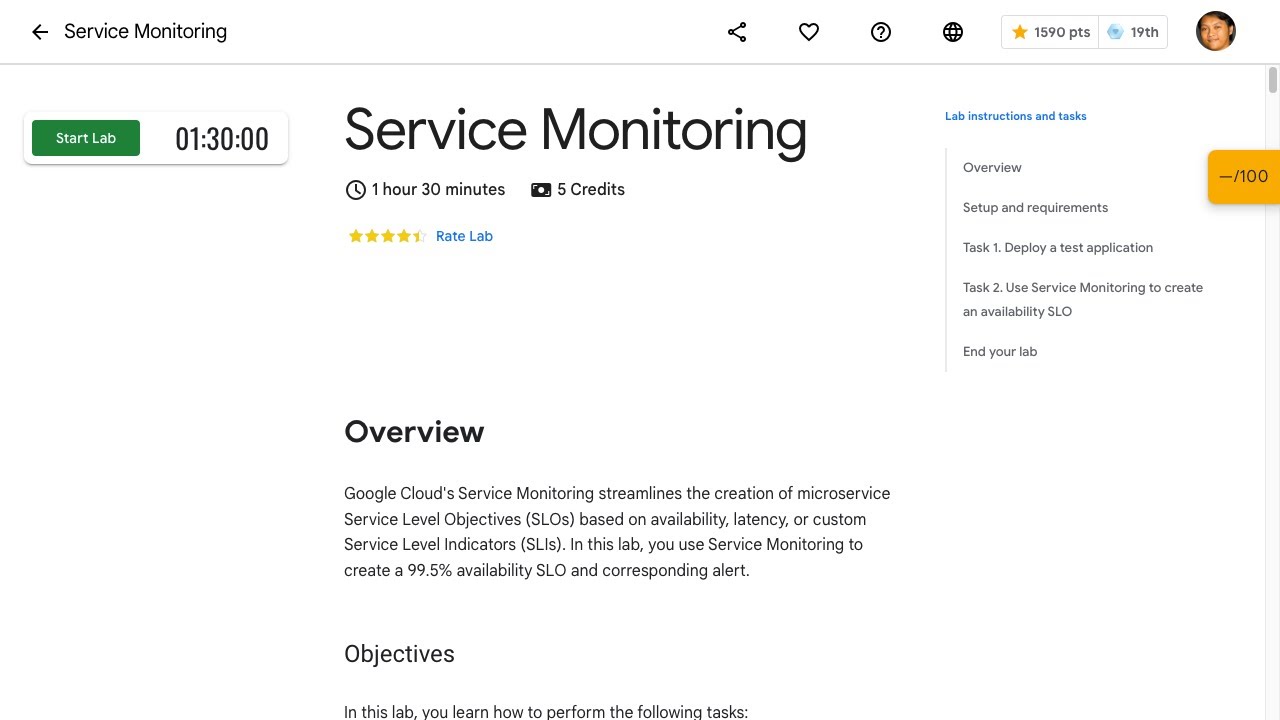Viewport: 1280px width, 720px height.
Task: Start the lab with green button
Action: pyautogui.click(x=86, y=138)
